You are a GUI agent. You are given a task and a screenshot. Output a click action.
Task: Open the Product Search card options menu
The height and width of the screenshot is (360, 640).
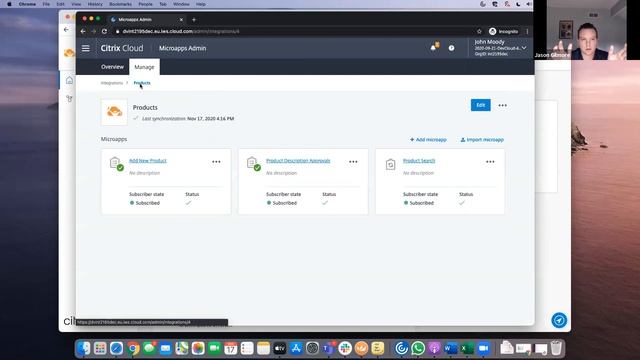click(x=490, y=162)
